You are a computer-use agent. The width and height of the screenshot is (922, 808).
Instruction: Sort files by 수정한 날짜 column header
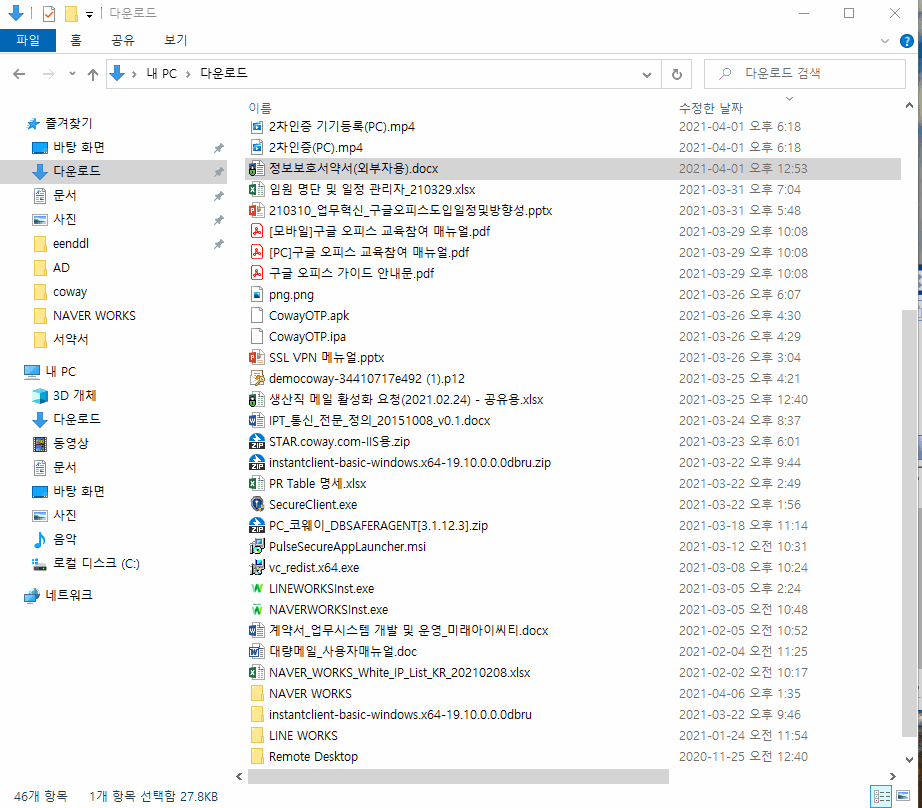(x=711, y=108)
